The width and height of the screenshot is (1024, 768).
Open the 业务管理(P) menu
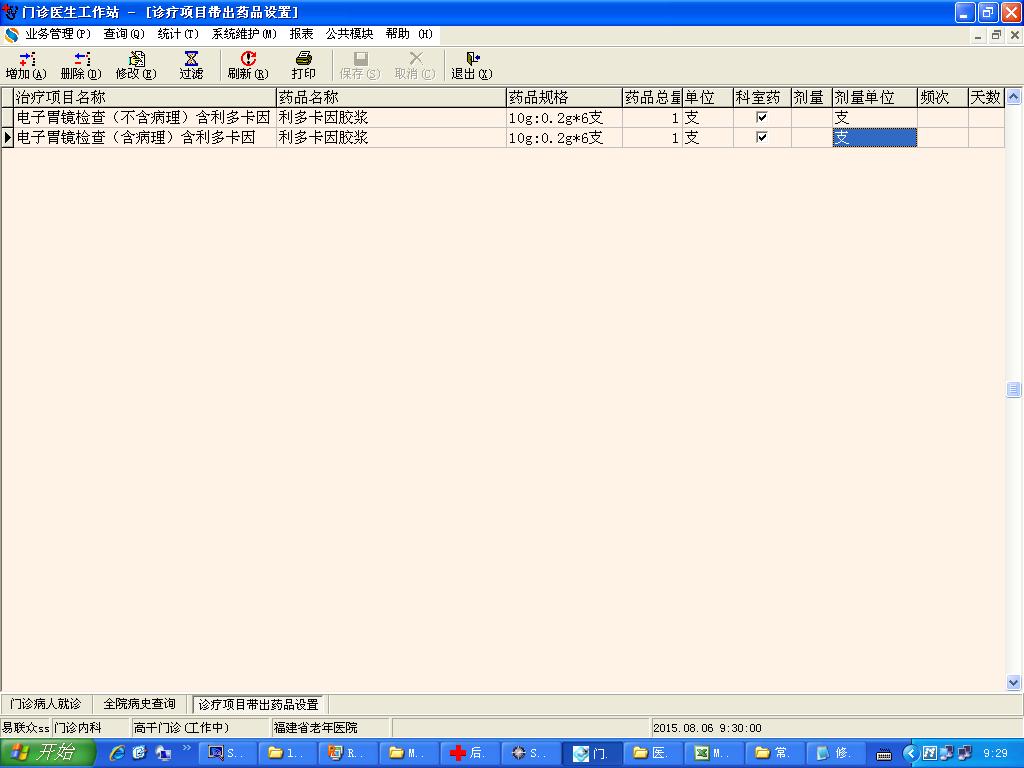(x=57, y=34)
